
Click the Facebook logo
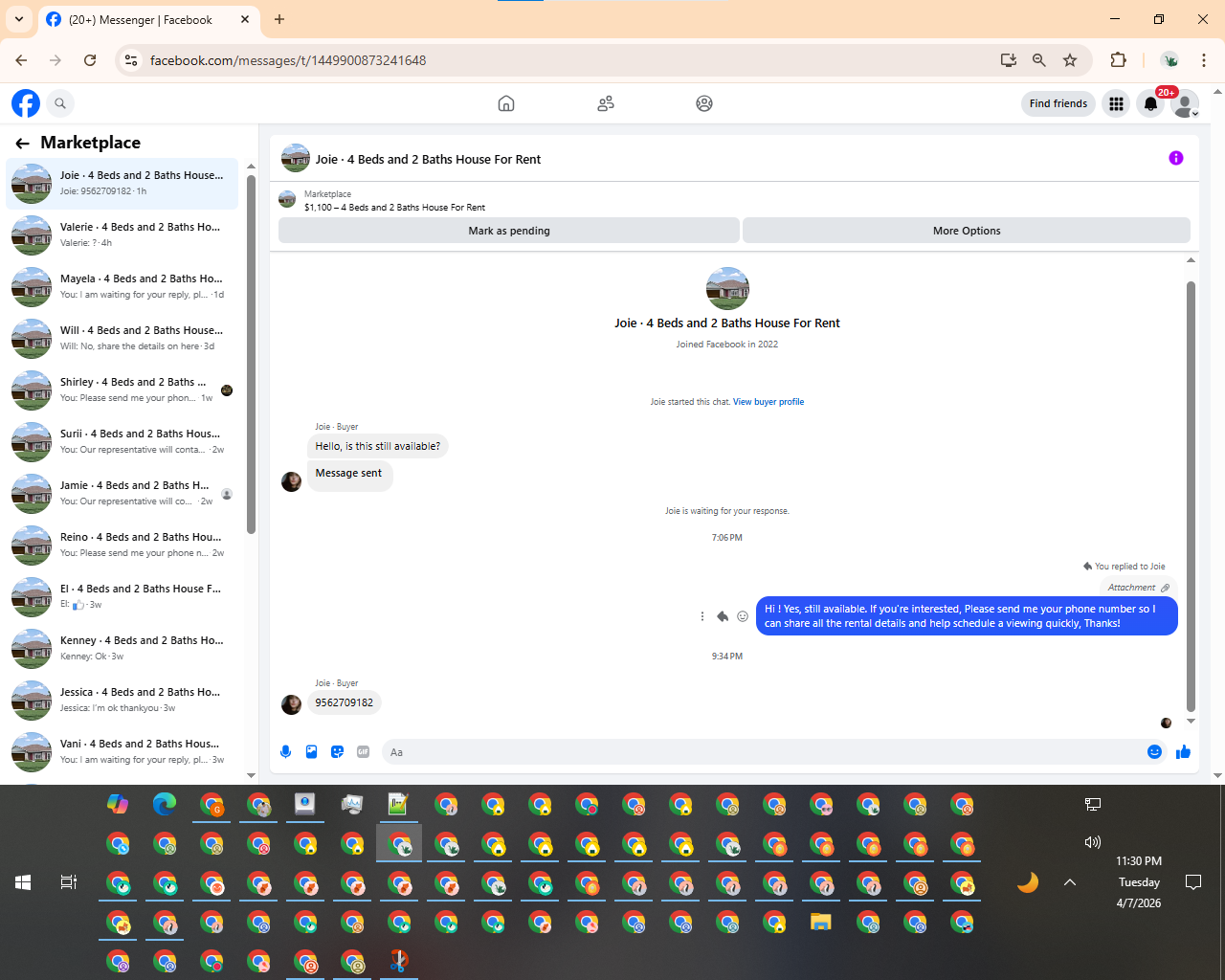tap(26, 103)
